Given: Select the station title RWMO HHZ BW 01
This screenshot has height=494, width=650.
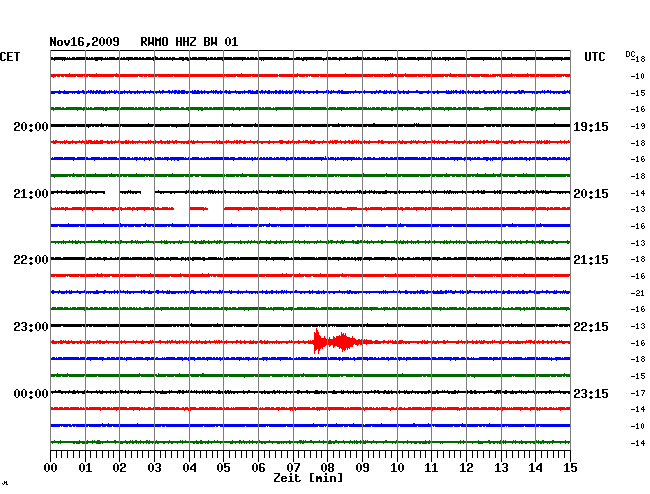Looking at the screenshot, I should 189,42.
